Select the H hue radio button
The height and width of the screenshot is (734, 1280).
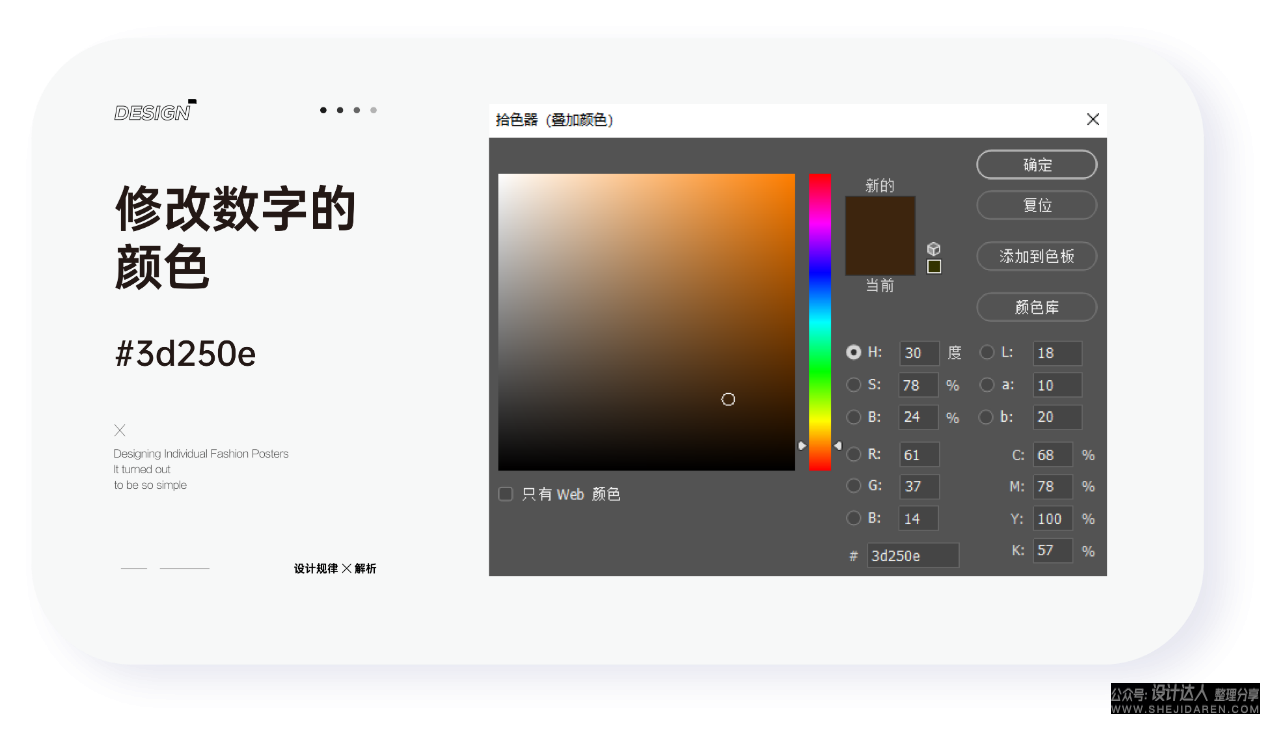(x=854, y=352)
